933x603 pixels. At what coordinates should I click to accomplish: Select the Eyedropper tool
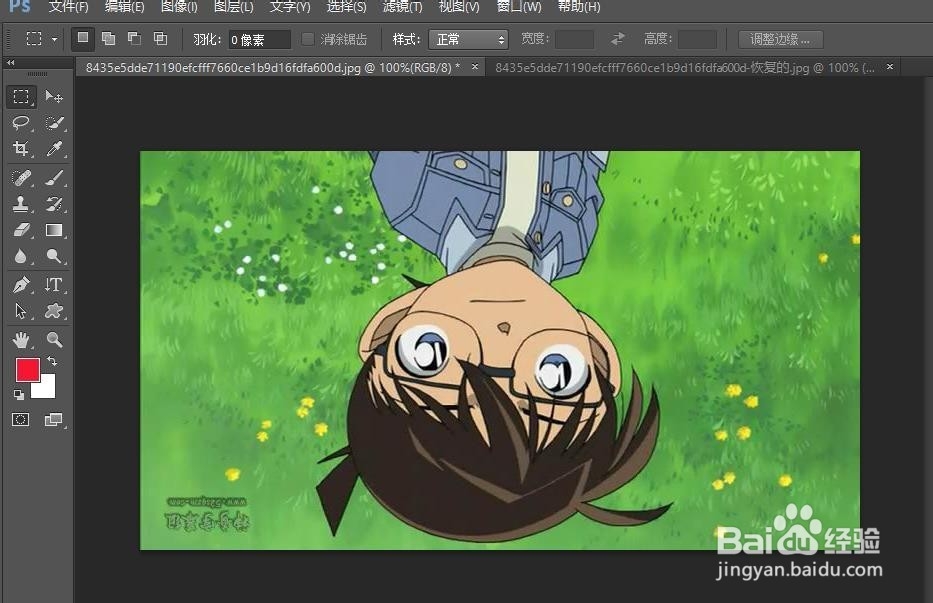(x=54, y=148)
